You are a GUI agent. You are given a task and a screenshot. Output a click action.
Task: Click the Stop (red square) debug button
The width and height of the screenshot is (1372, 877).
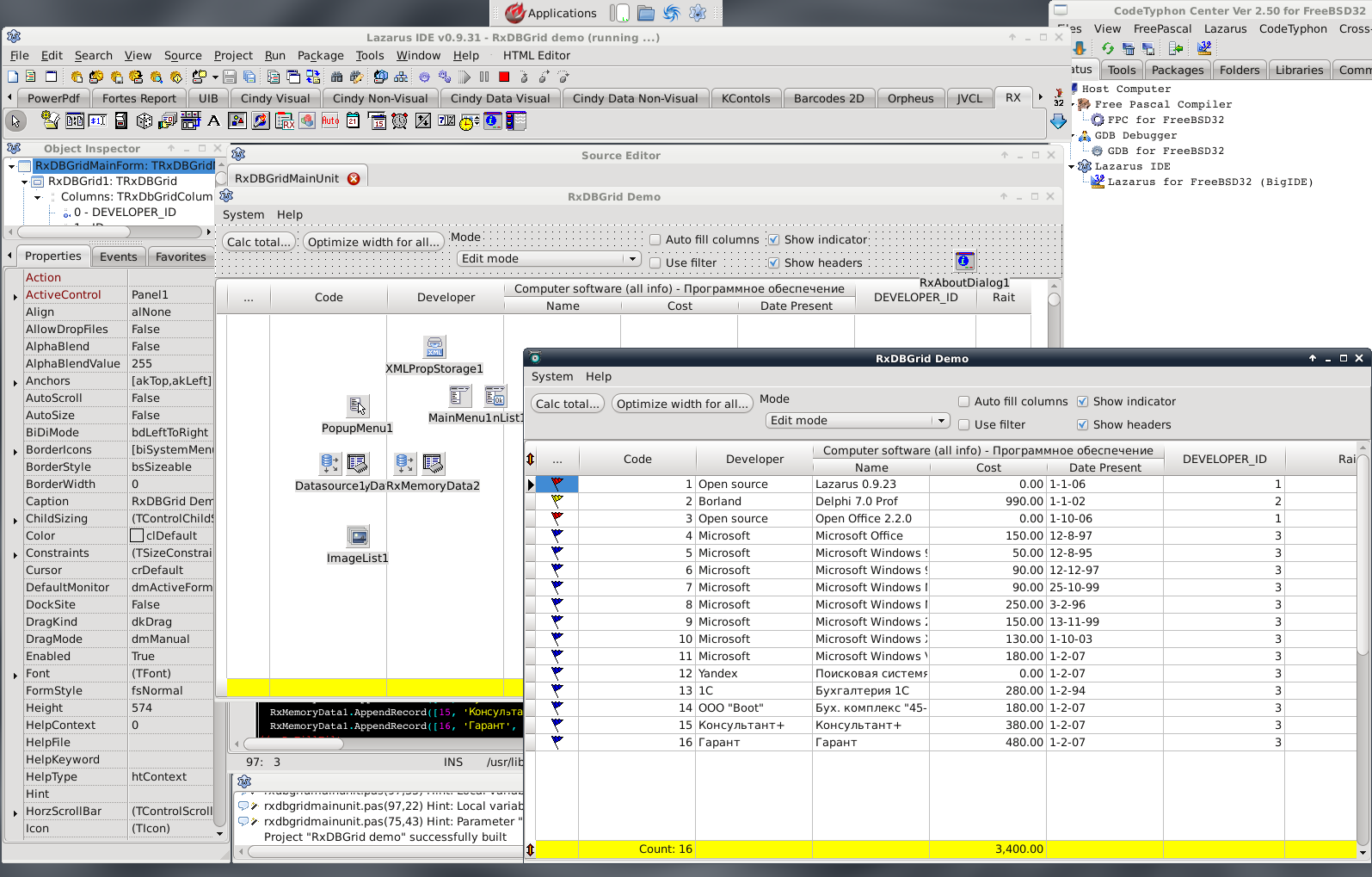coord(504,77)
